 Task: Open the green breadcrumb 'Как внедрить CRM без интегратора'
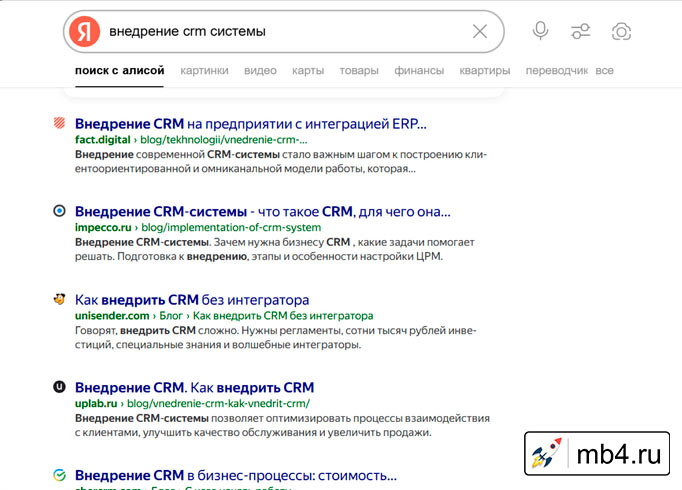click(x=283, y=316)
